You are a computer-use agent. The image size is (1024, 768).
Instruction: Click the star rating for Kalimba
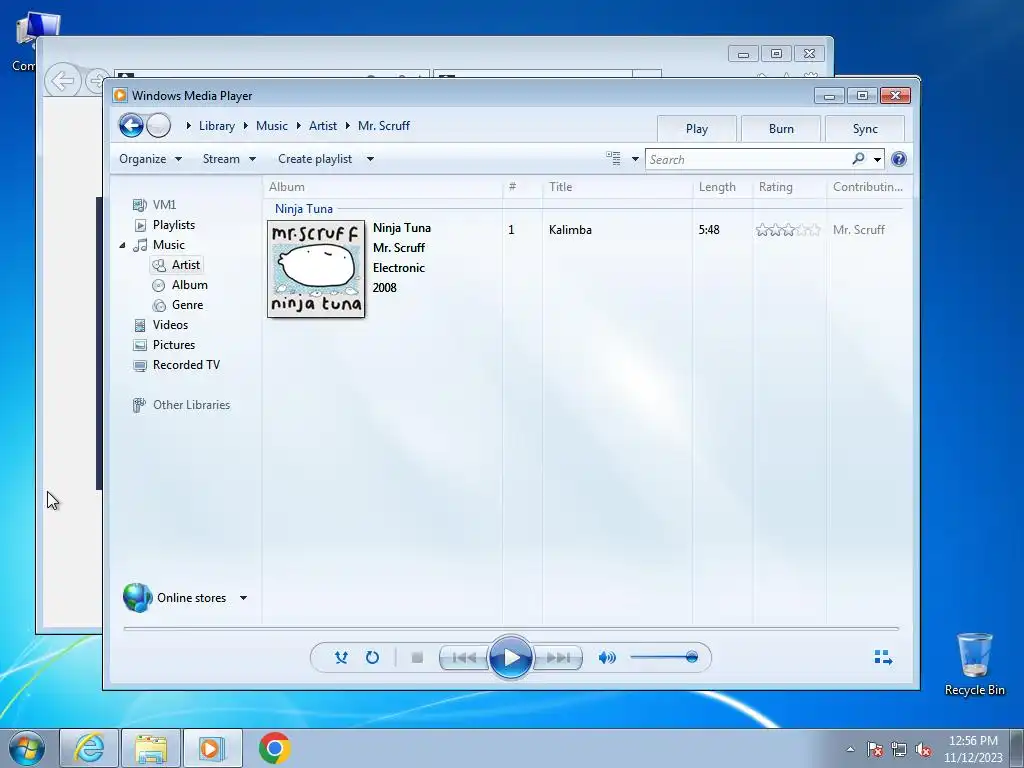(788, 230)
